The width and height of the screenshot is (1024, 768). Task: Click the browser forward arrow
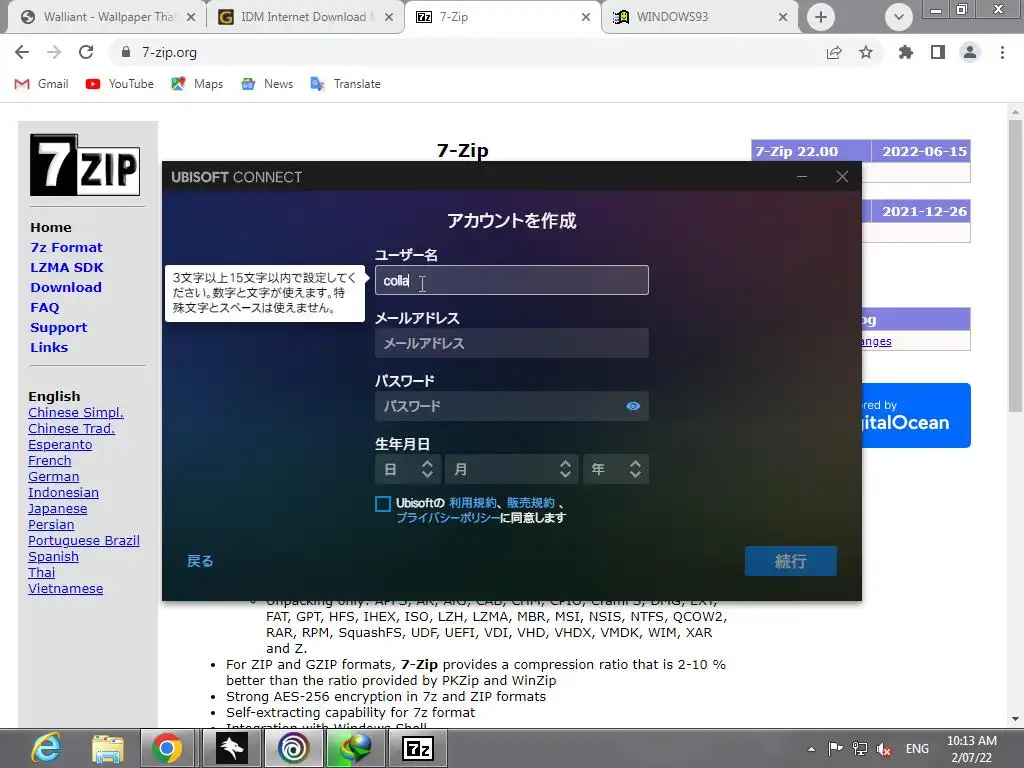54,52
